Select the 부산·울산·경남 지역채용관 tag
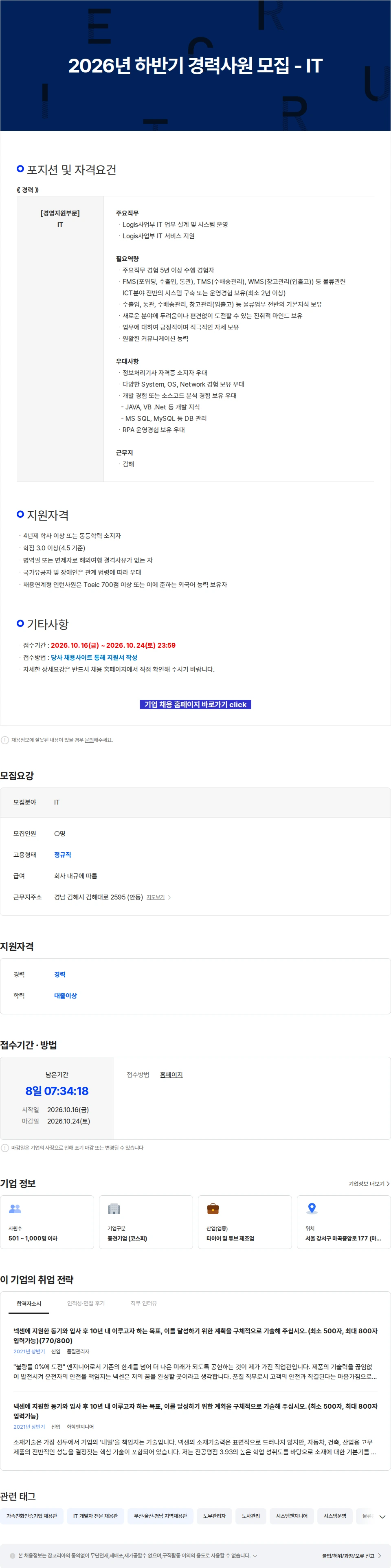 (160, 1516)
